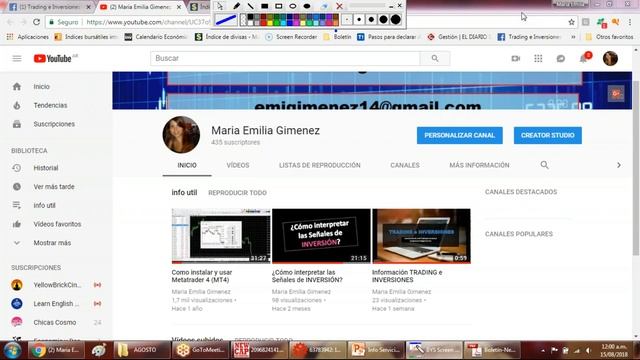Viewport: 640px width, 360px height.
Task: Open the AGOSTO folder in taskbar
Action: (x=141, y=350)
